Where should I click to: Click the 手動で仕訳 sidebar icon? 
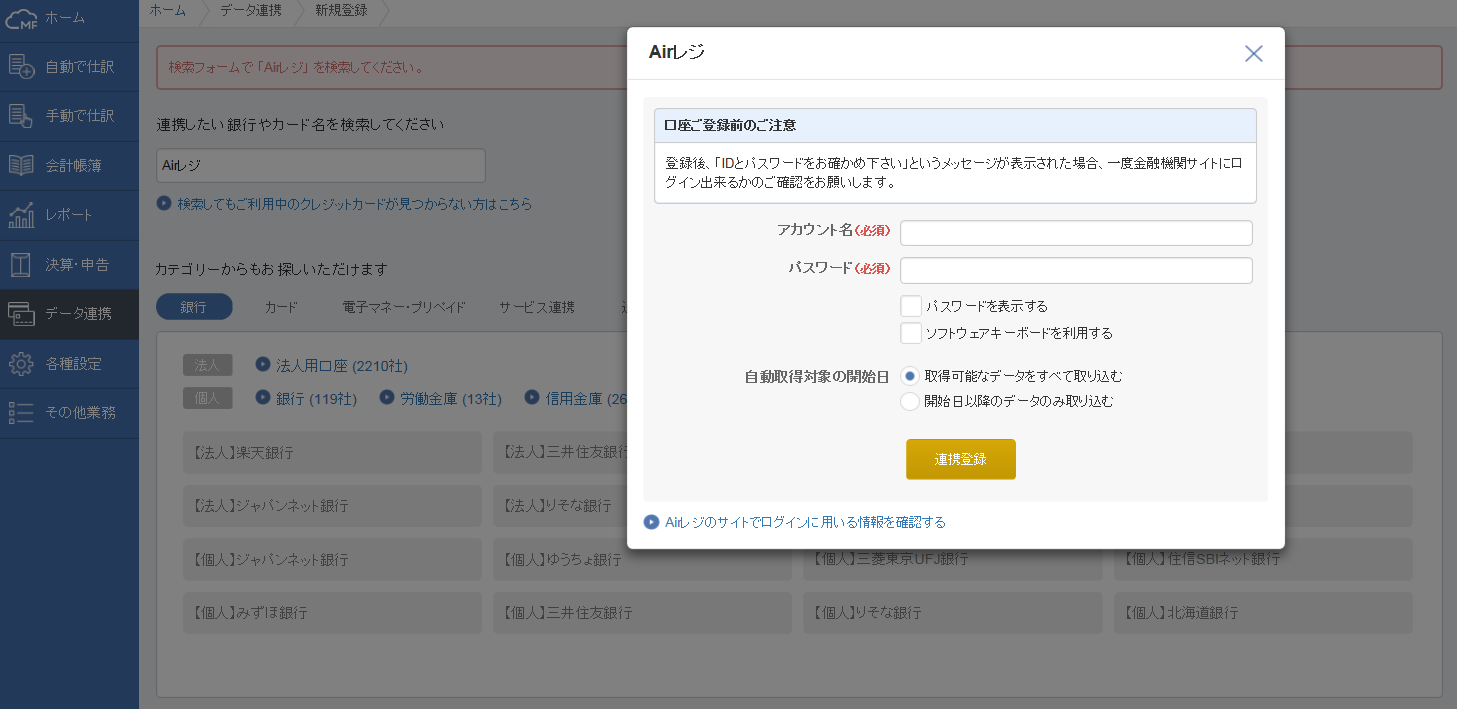tap(21, 116)
